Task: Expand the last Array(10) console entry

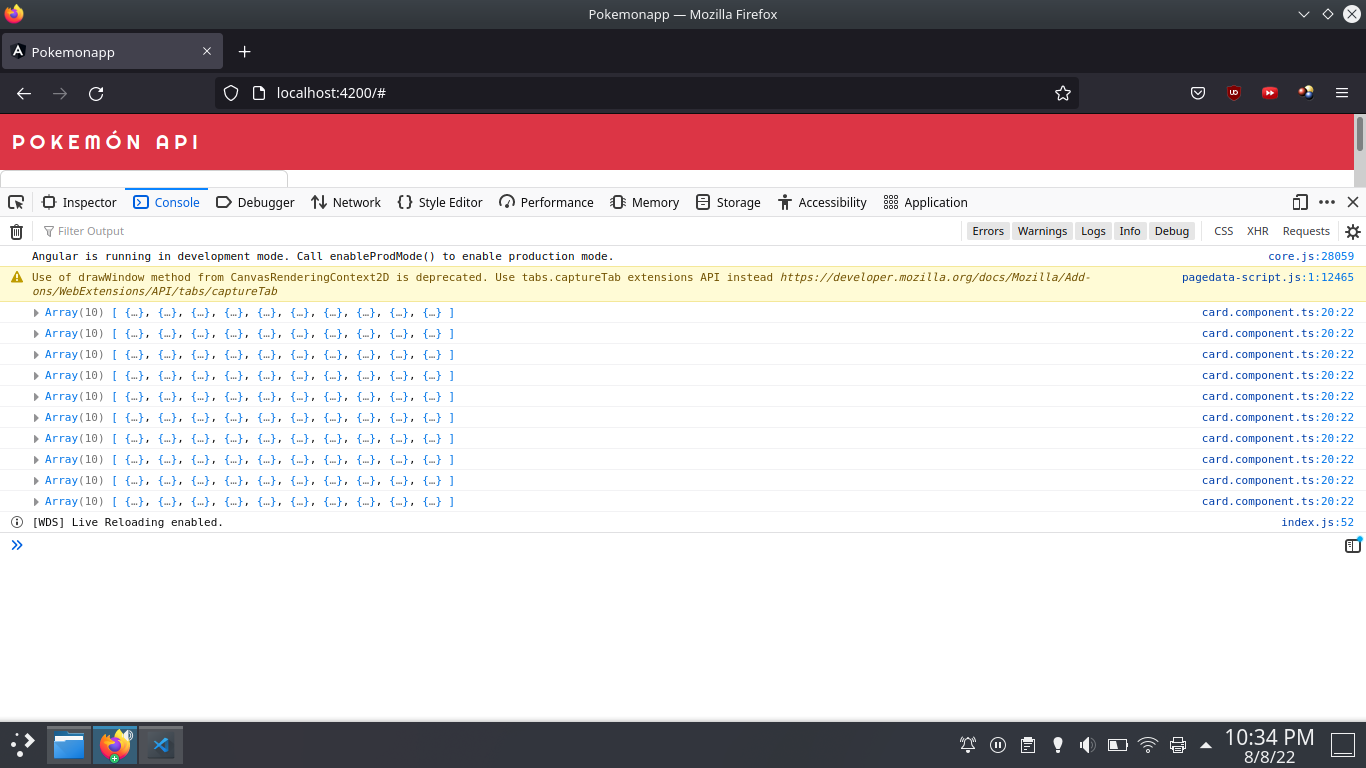Action: point(37,501)
